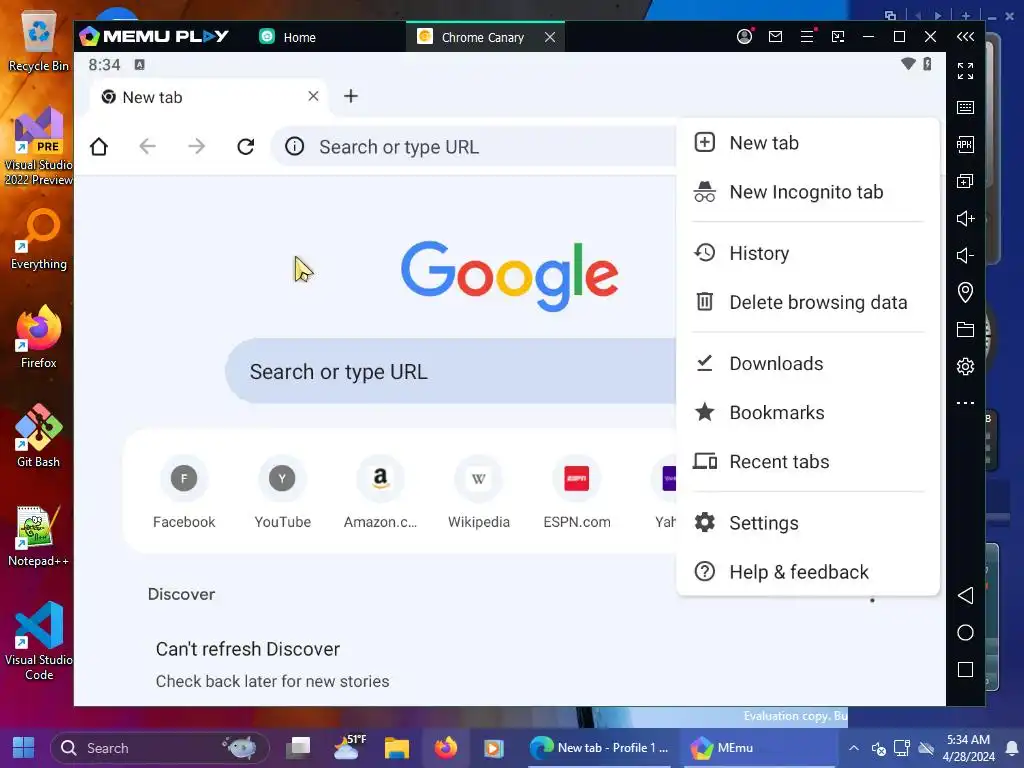Toggle MEmu fullscreen mode

[965, 71]
